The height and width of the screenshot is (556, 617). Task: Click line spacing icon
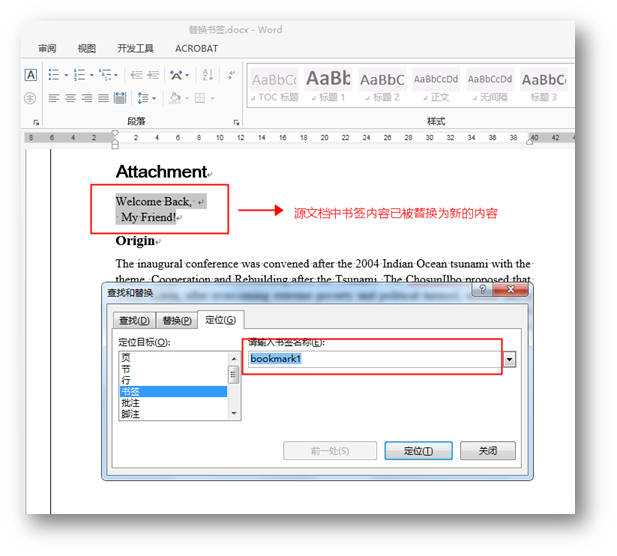(143, 98)
